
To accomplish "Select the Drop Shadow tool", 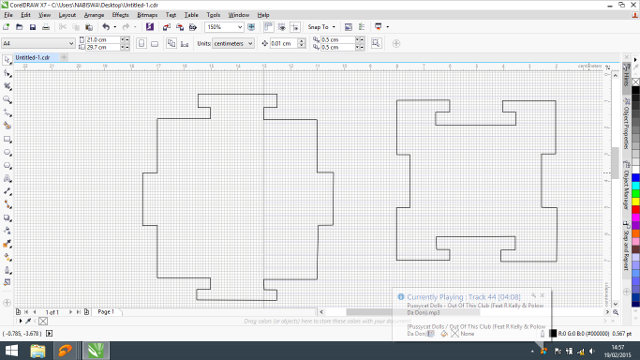I will [7, 218].
